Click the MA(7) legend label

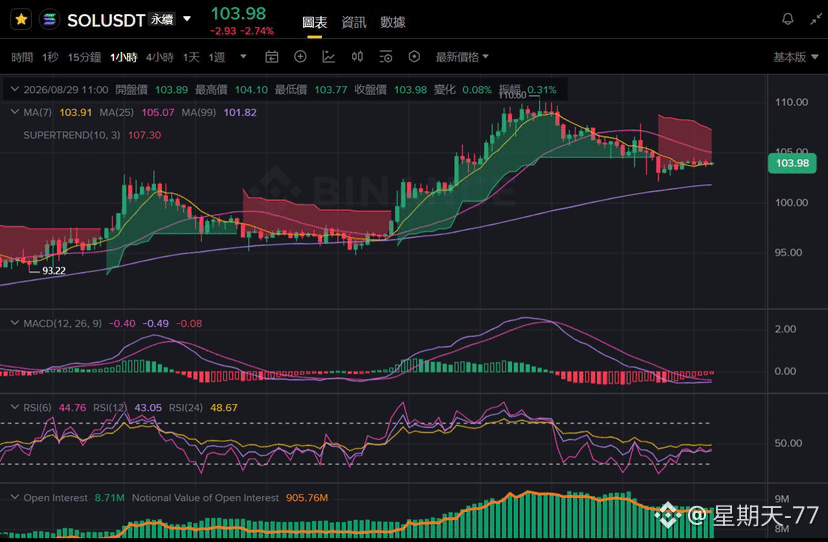point(37,113)
